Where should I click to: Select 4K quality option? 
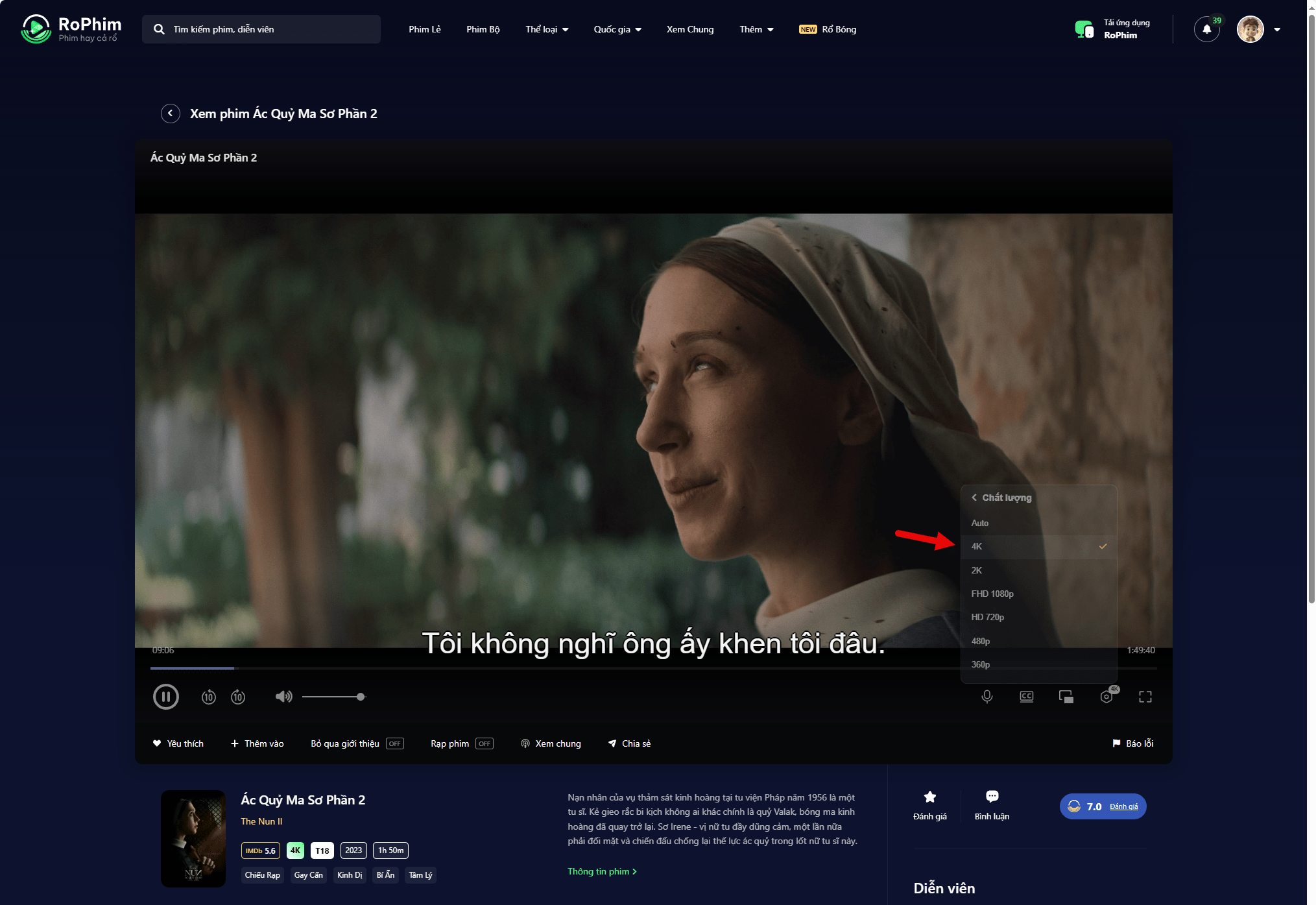click(1038, 546)
